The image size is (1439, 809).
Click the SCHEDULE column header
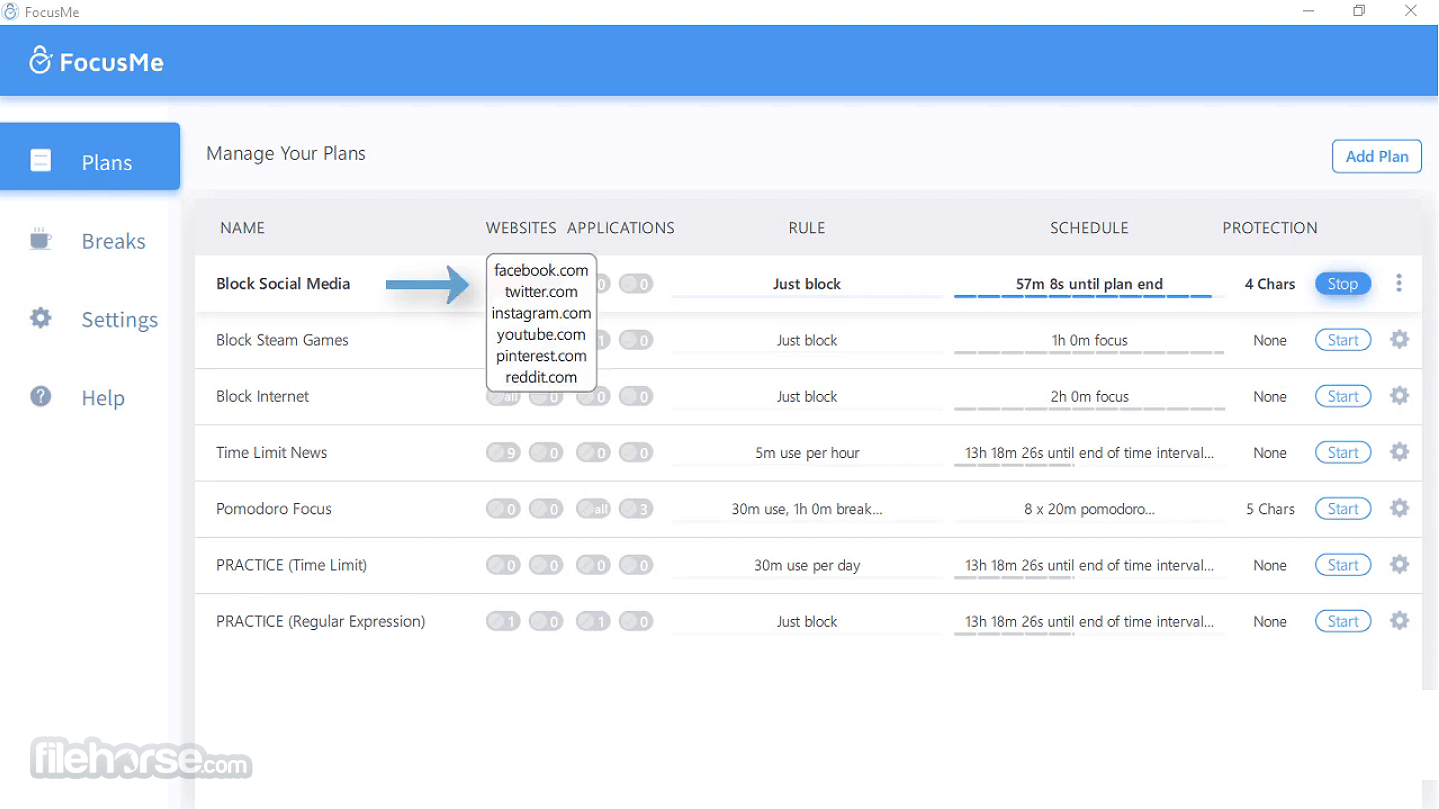coord(1089,228)
